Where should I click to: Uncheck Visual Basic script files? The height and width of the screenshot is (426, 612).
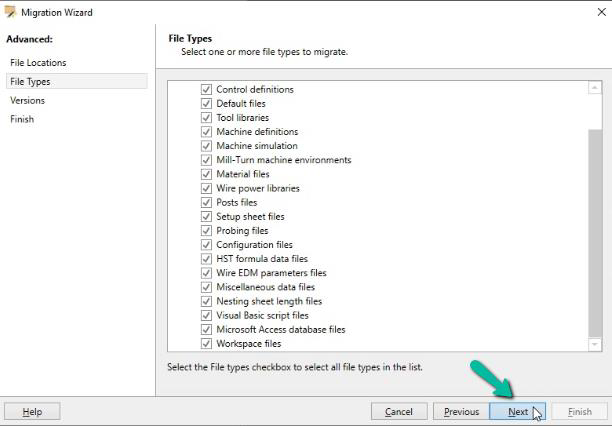(206, 315)
